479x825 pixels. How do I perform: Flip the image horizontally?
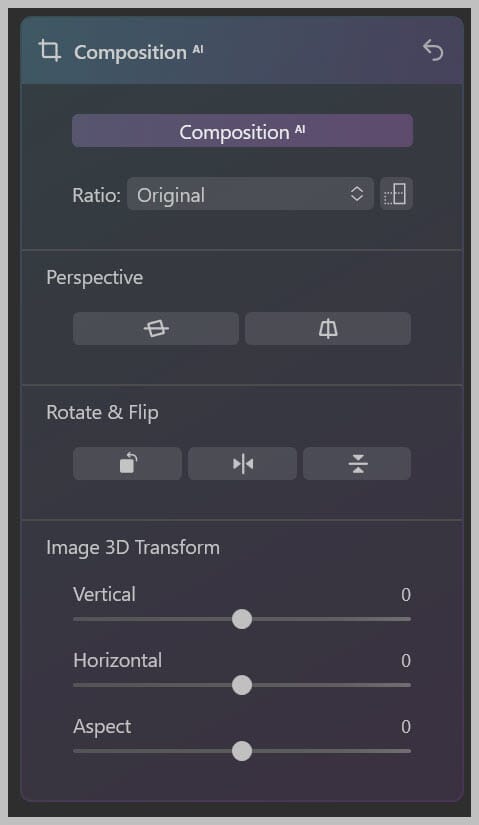click(243, 464)
